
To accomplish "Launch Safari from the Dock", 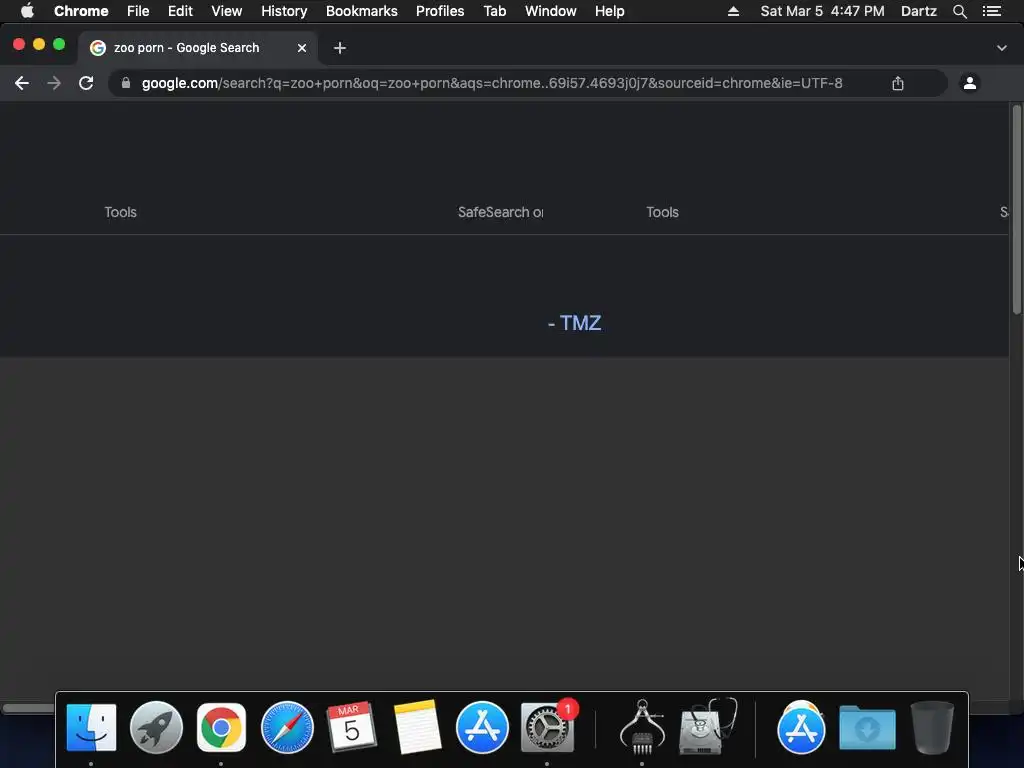I will [287, 727].
